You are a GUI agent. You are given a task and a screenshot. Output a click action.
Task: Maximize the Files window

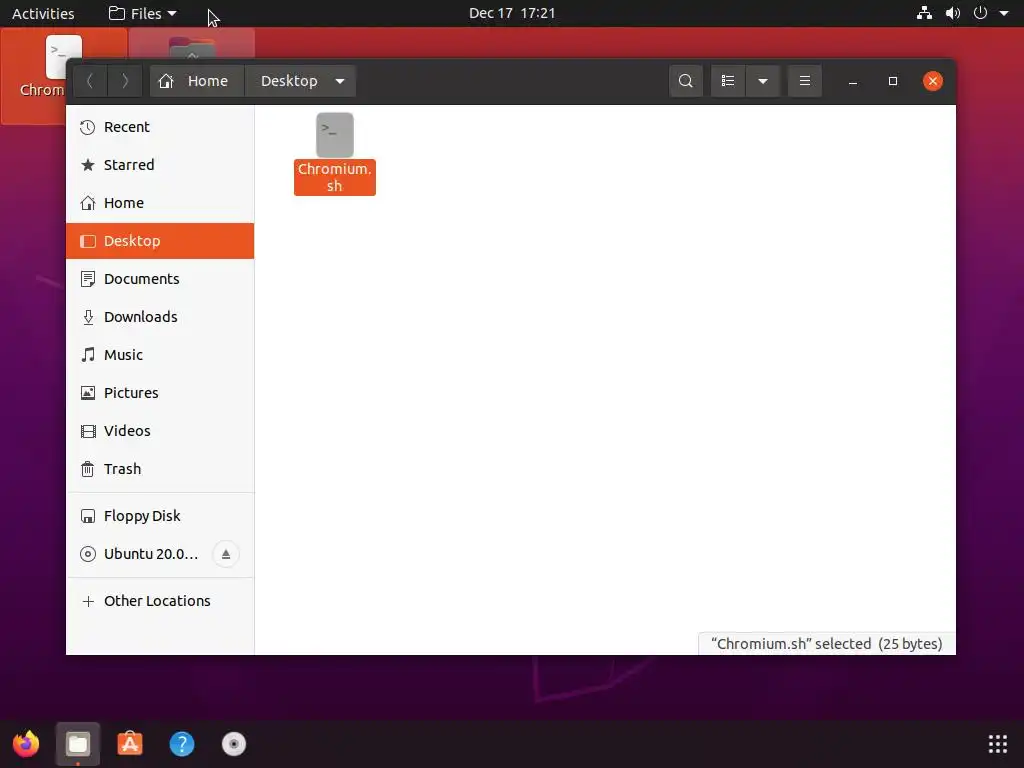(893, 81)
